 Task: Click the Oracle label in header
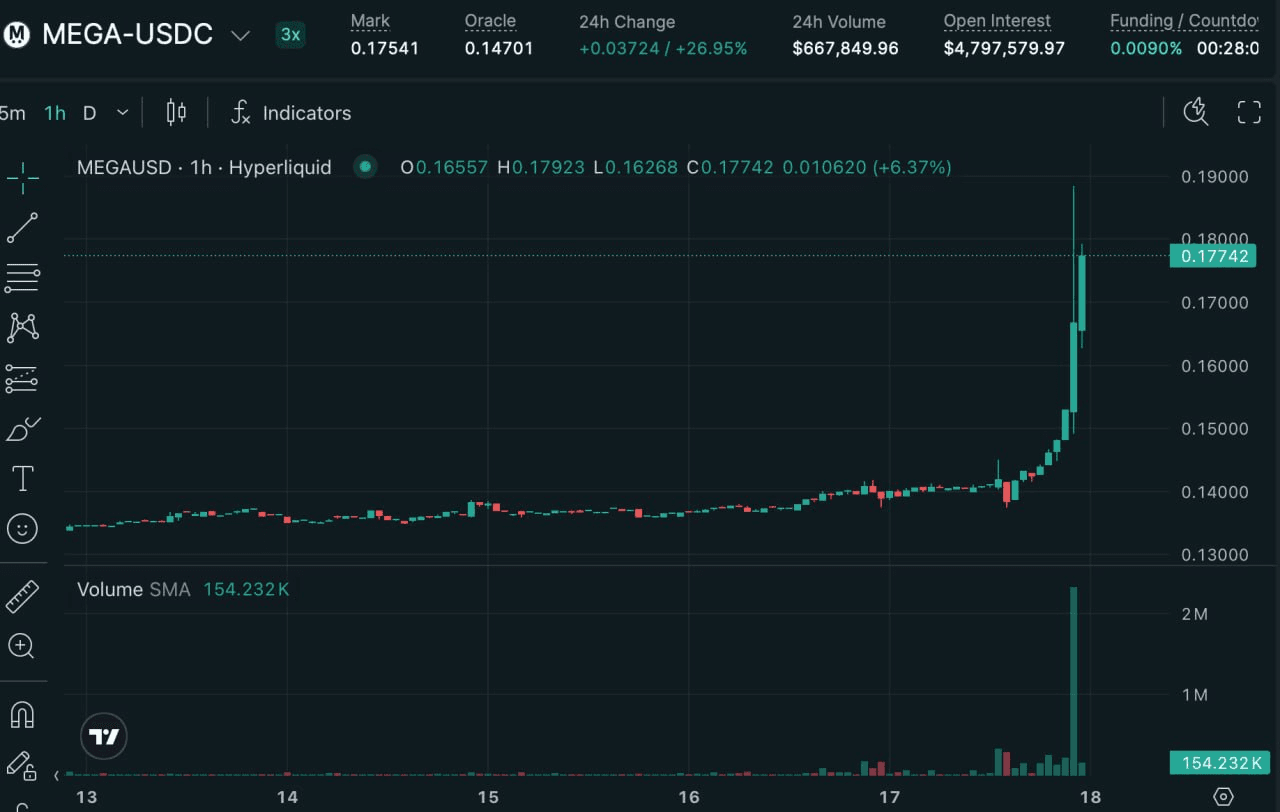point(490,21)
